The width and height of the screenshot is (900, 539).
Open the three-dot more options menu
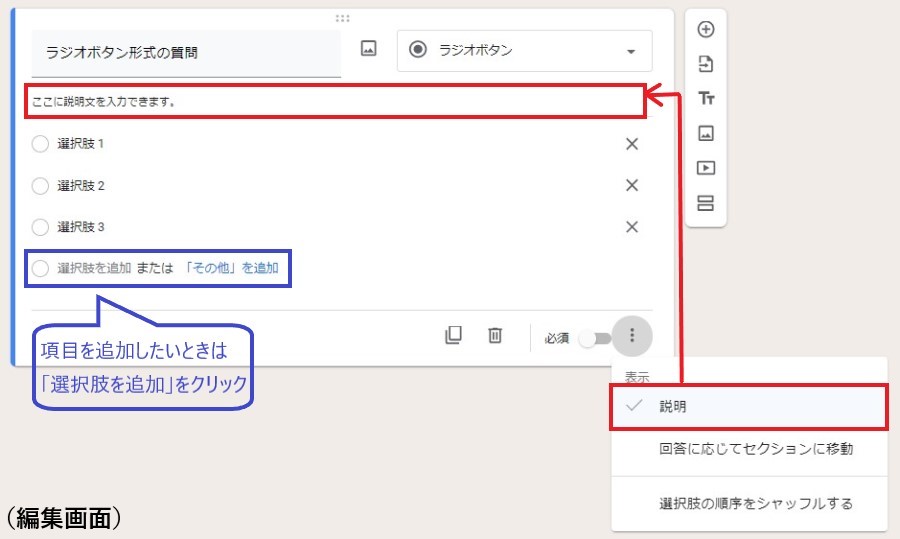click(632, 337)
